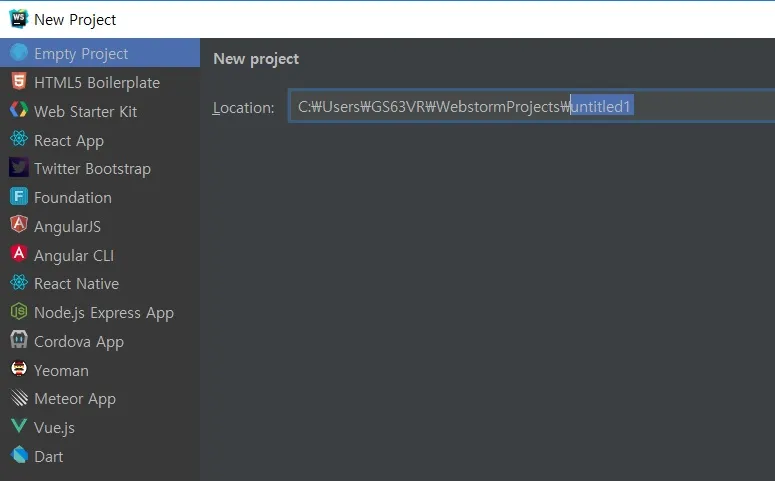Select Empty Project template
Image resolution: width=775 pixels, height=481 pixels.
click(100, 53)
